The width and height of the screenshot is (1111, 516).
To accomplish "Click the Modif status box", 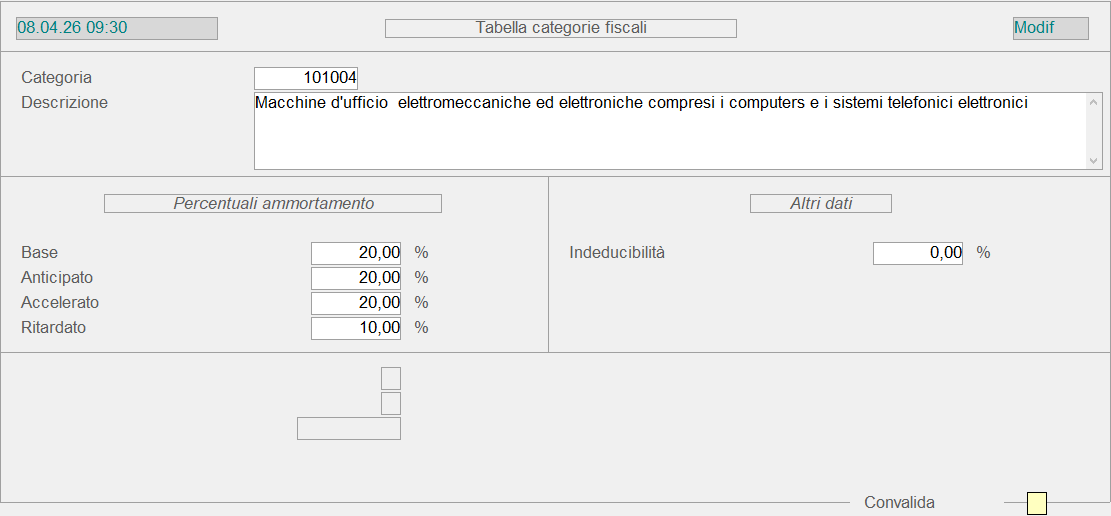I will (x=1050, y=28).
